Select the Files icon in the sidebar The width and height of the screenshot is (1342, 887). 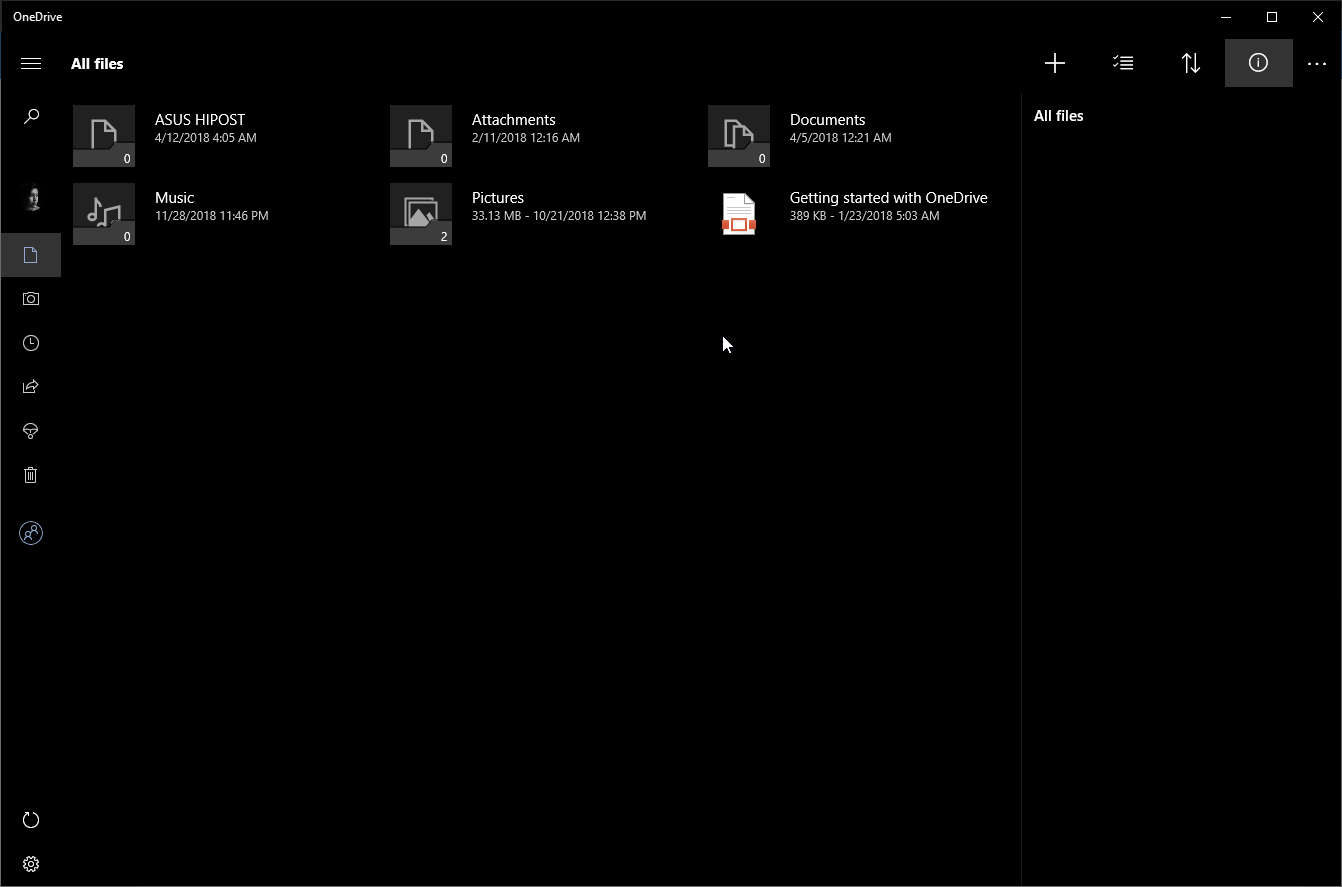[x=31, y=255]
